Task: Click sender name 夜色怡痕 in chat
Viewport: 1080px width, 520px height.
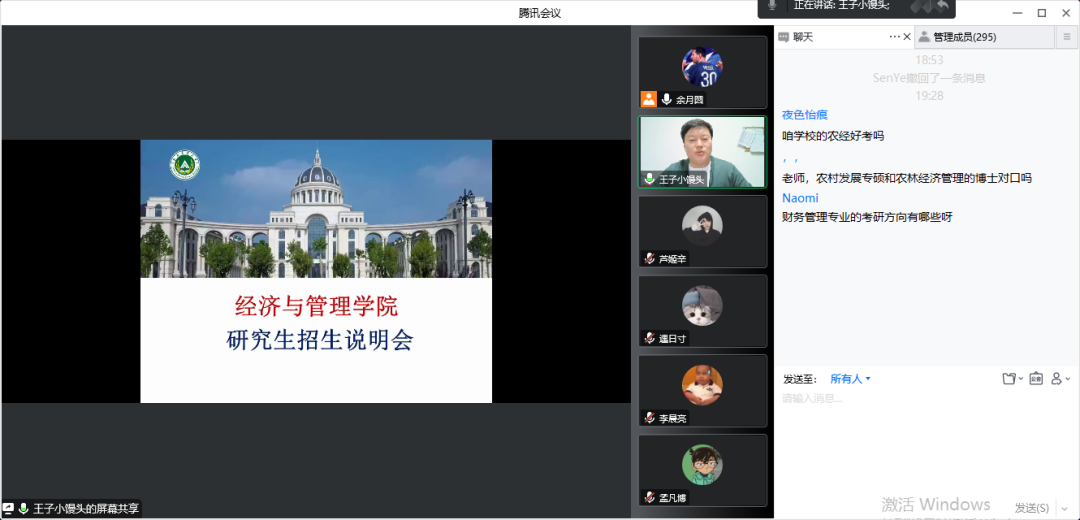Action: click(804, 115)
